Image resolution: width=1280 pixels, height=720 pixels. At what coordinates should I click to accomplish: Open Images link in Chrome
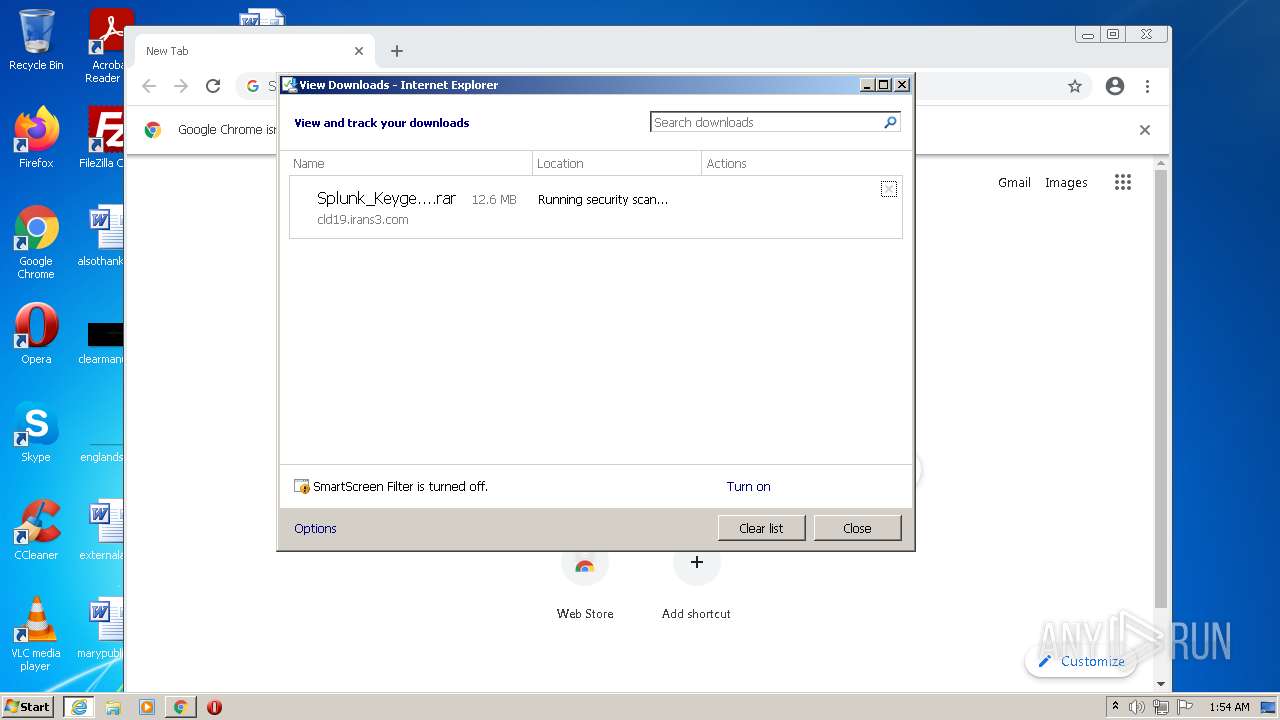tap(1066, 183)
